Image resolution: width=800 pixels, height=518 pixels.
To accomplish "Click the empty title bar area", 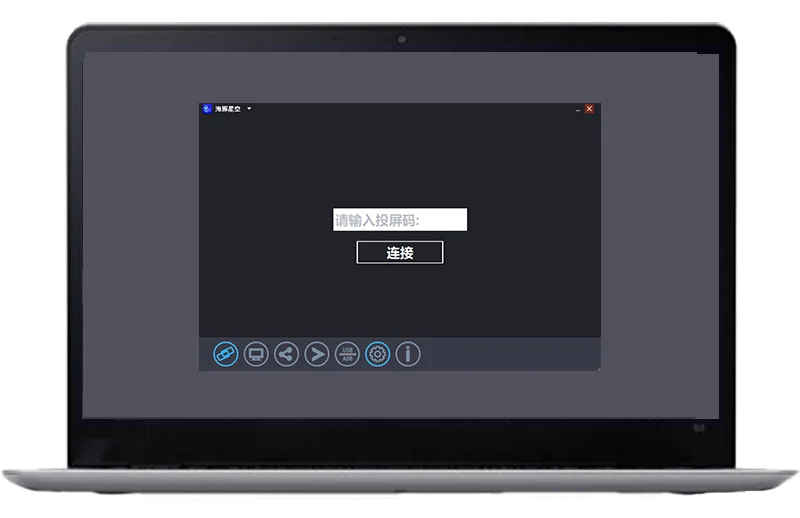I will (x=408, y=109).
